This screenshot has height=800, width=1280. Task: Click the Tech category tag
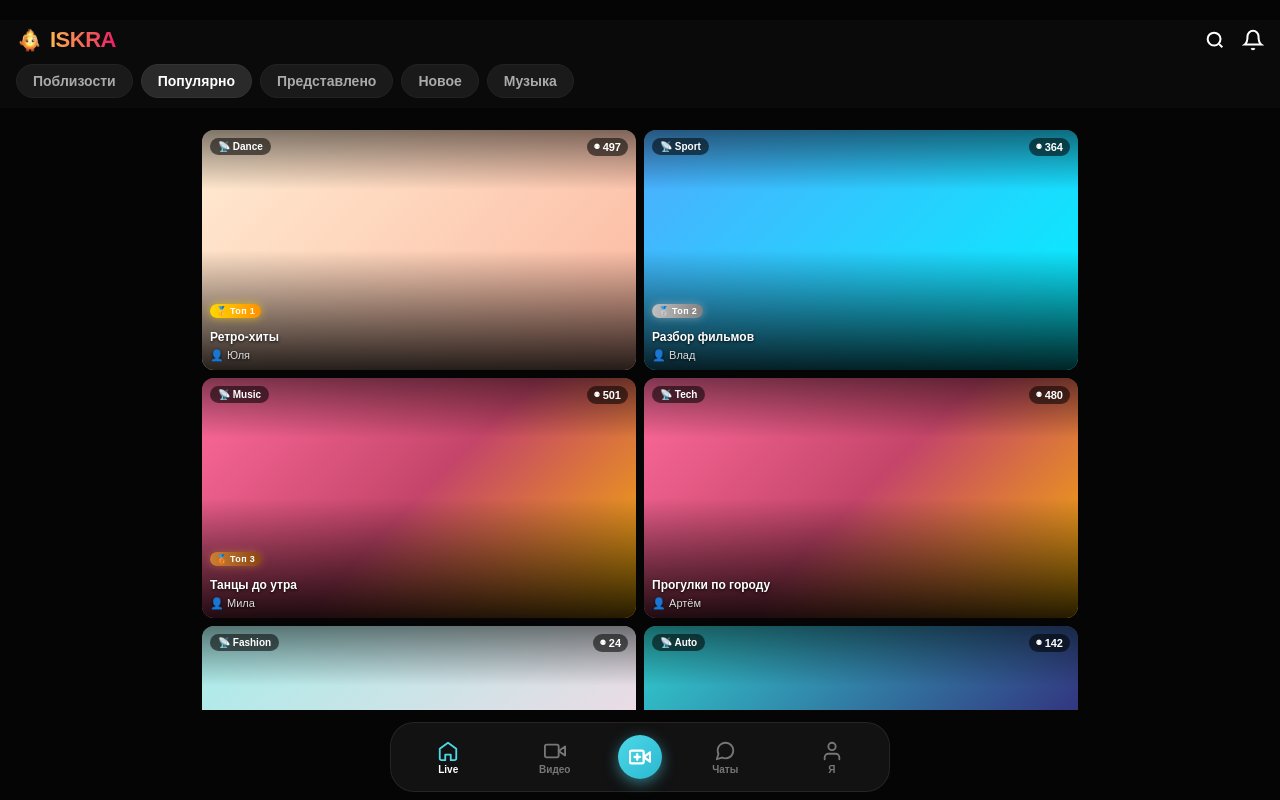678,394
